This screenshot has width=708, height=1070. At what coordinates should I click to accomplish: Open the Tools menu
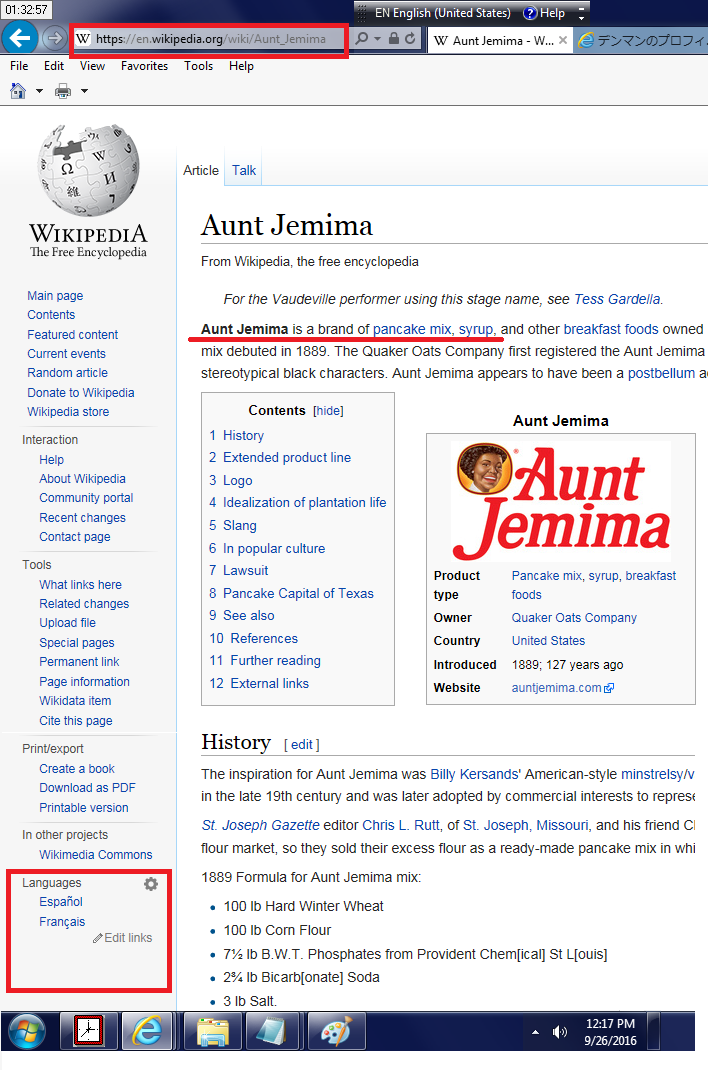click(198, 66)
